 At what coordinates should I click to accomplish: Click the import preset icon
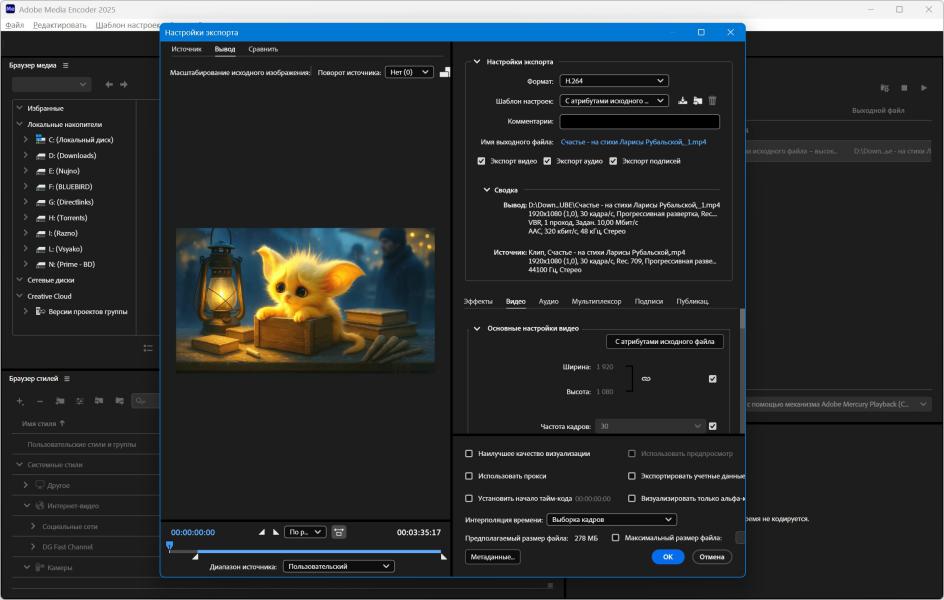697,101
